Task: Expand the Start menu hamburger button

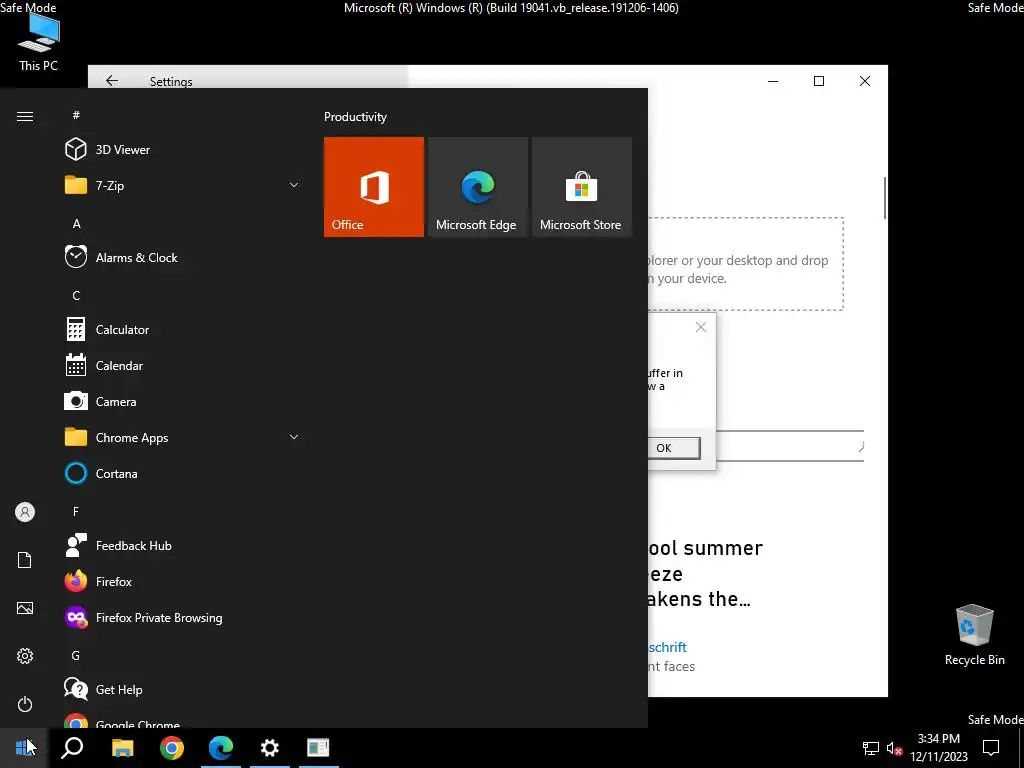Action: (25, 116)
